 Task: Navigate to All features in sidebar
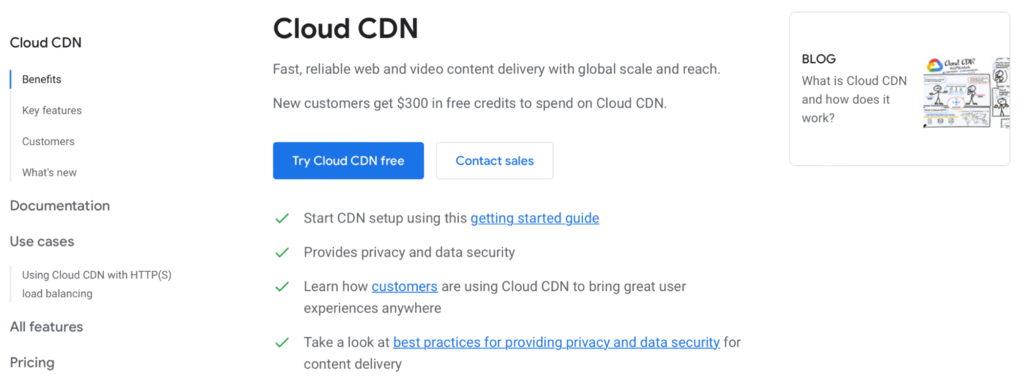point(46,326)
